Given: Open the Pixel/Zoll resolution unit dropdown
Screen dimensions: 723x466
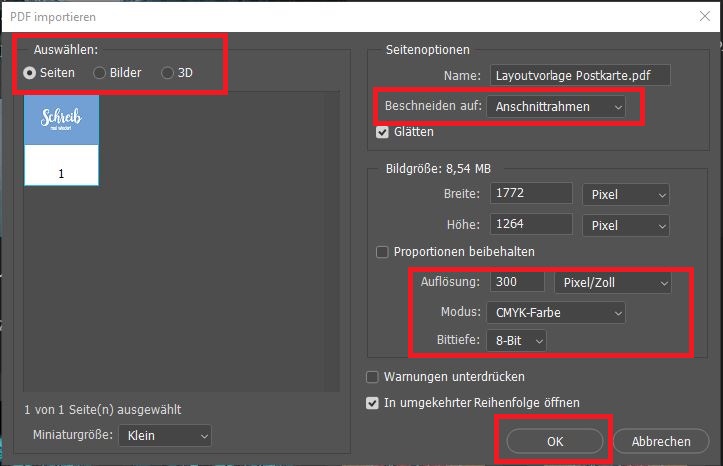Looking at the screenshot, I should click(612, 283).
